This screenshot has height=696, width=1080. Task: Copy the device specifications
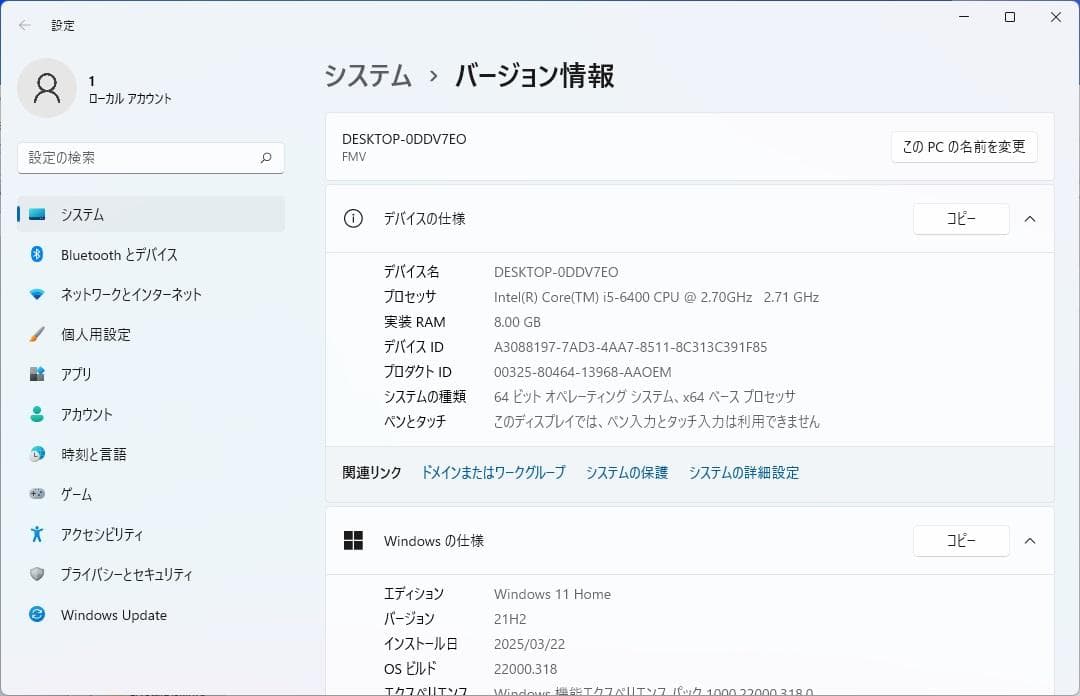pyautogui.click(x=960, y=219)
